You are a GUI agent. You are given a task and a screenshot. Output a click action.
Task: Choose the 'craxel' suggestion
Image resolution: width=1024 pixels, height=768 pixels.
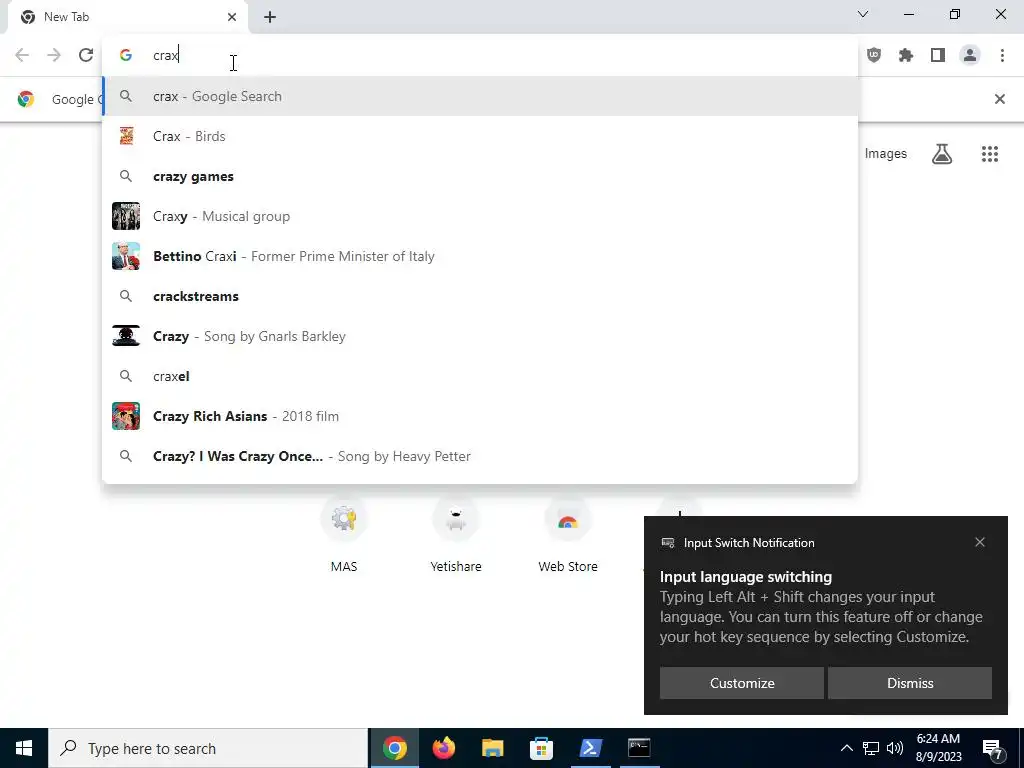(x=480, y=376)
